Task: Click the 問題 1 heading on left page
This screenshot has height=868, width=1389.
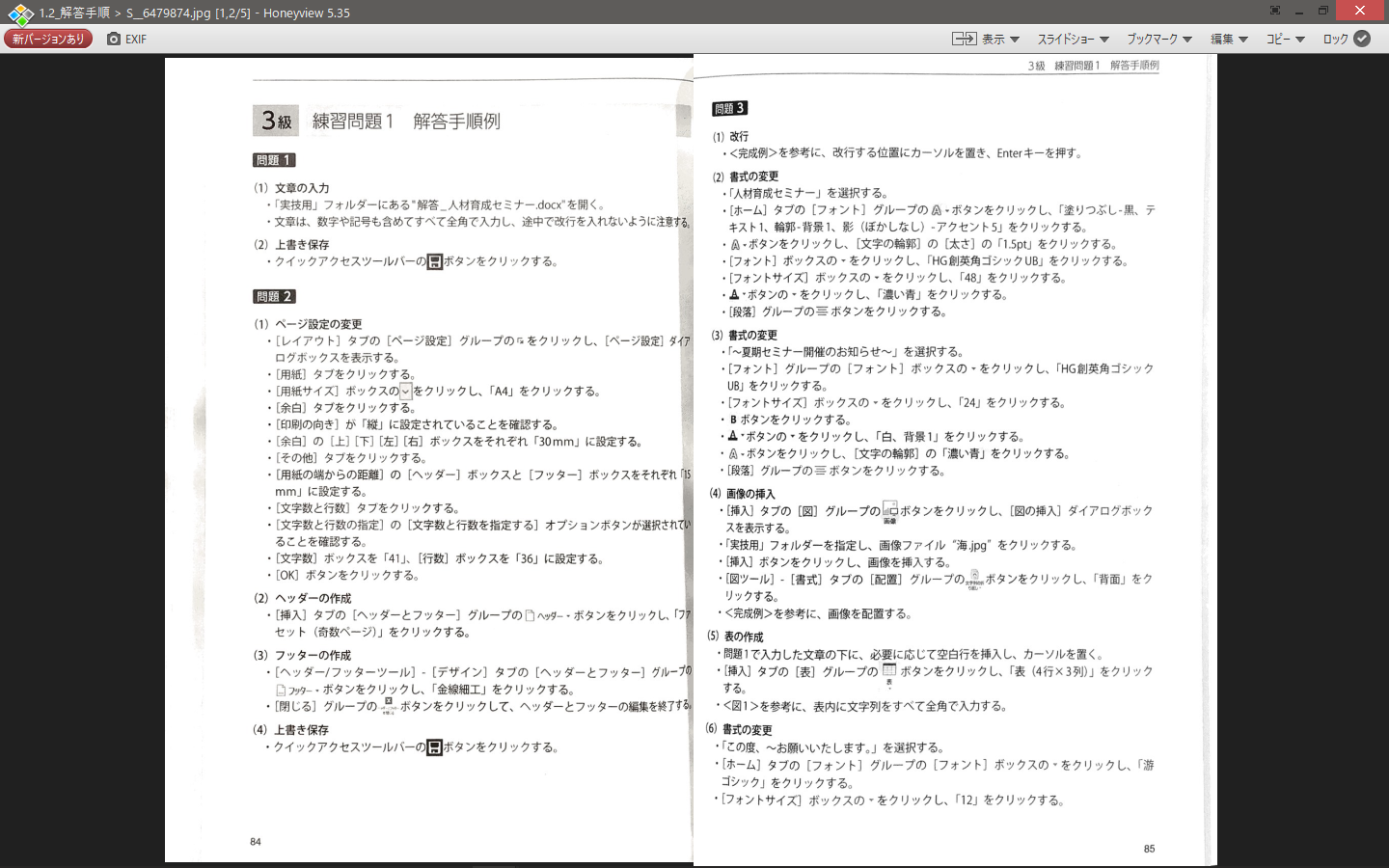Action: (274, 160)
